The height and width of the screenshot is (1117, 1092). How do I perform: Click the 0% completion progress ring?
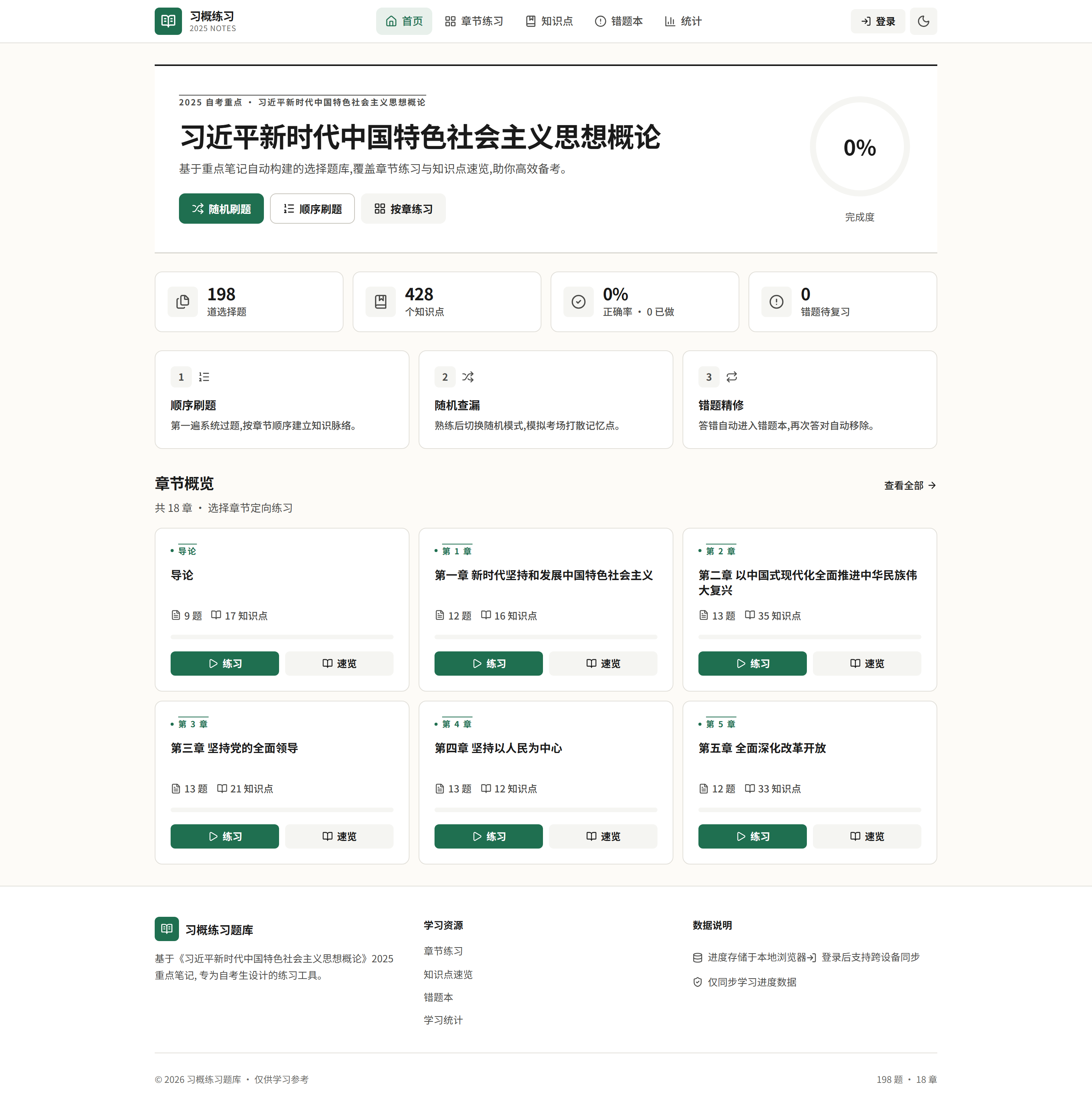click(x=859, y=147)
